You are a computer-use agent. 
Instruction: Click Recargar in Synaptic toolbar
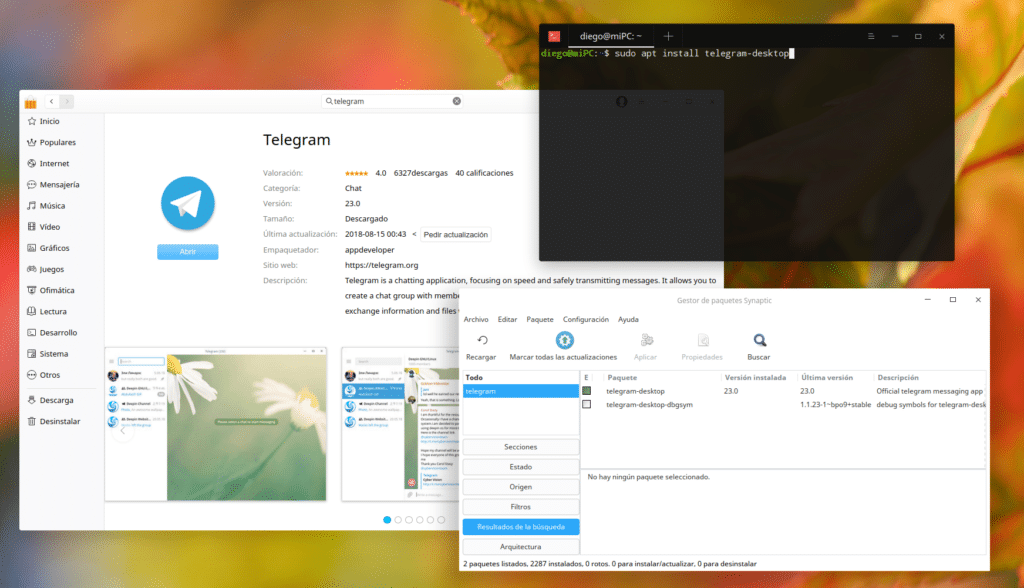[x=481, y=347]
